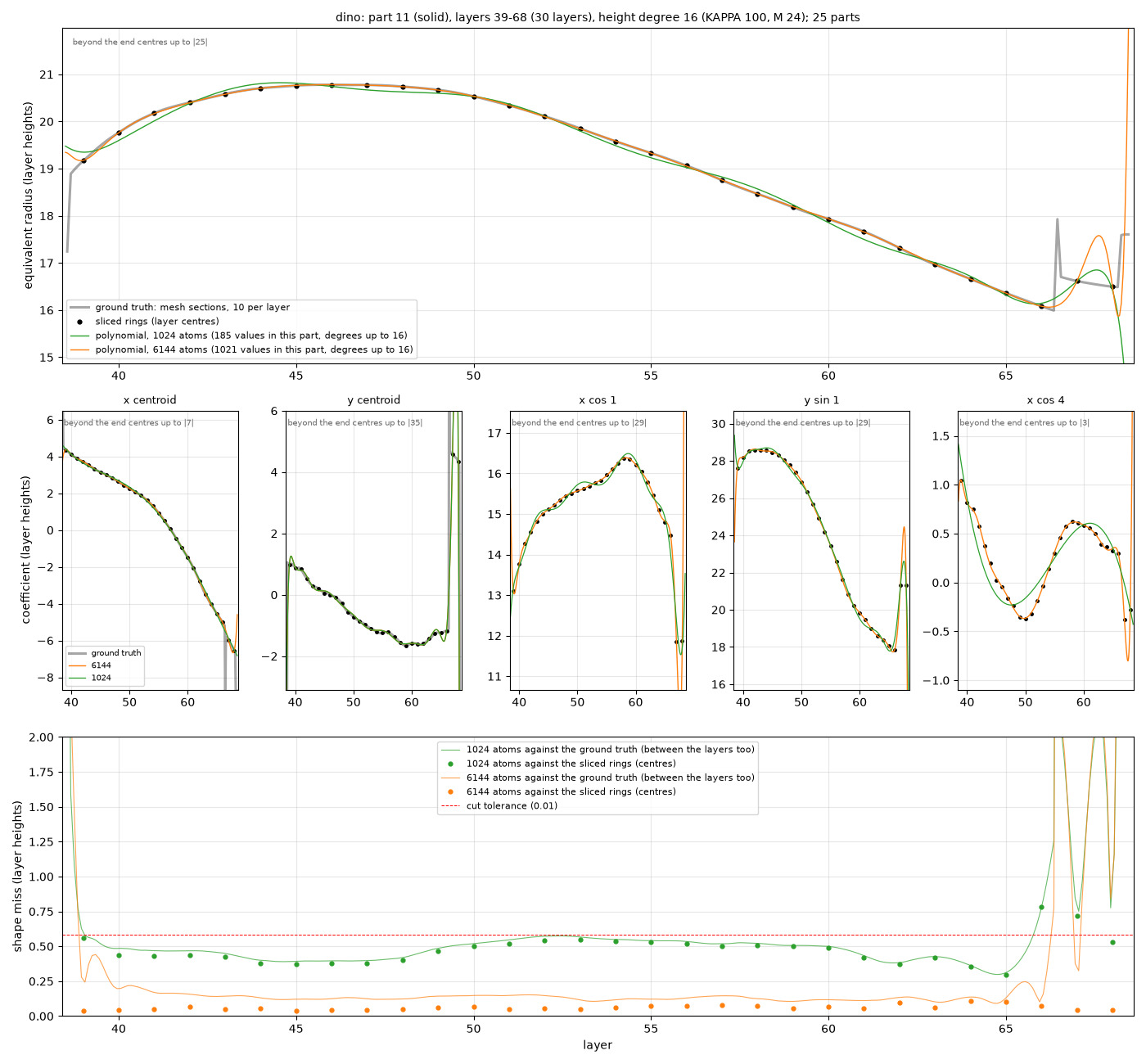
Task: Click the "65" tick under the shape miss plot
Action: (x=1006, y=1029)
